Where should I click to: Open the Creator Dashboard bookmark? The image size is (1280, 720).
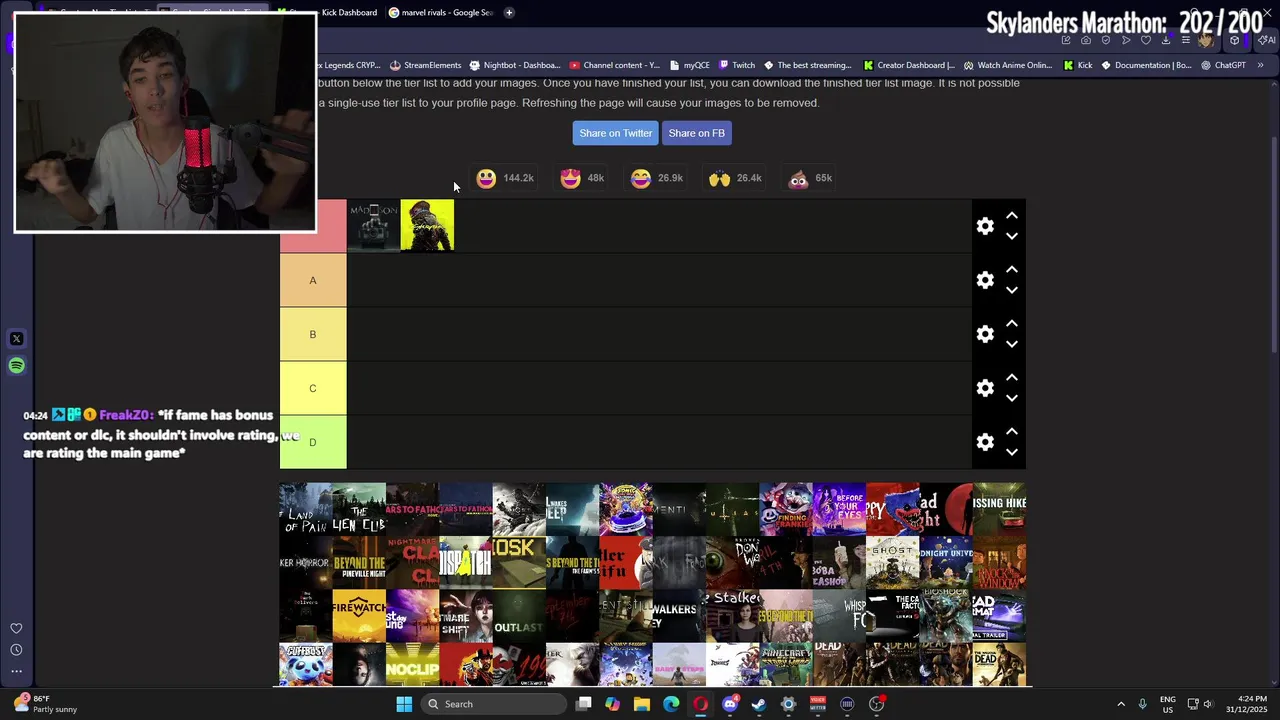pyautogui.click(x=908, y=65)
